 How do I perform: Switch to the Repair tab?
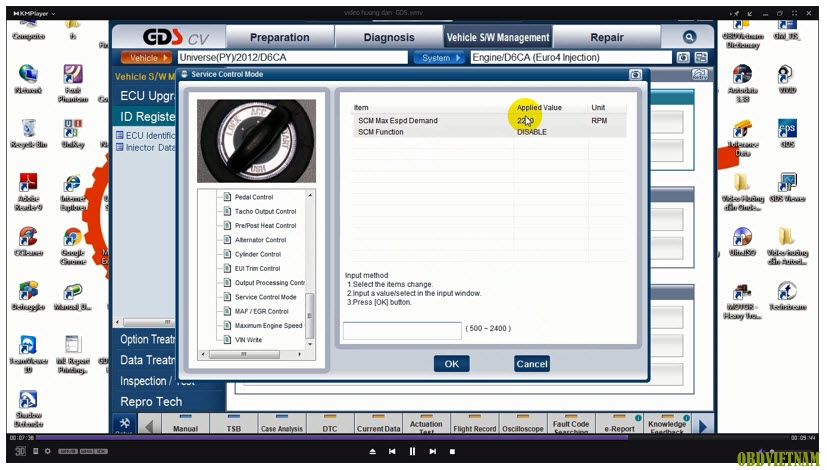(607, 37)
